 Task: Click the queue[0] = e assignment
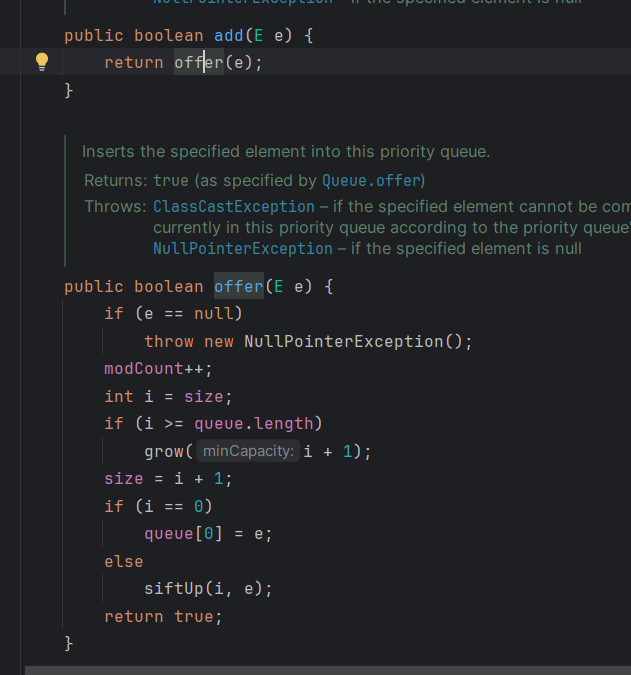pyautogui.click(x=207, y=534)
